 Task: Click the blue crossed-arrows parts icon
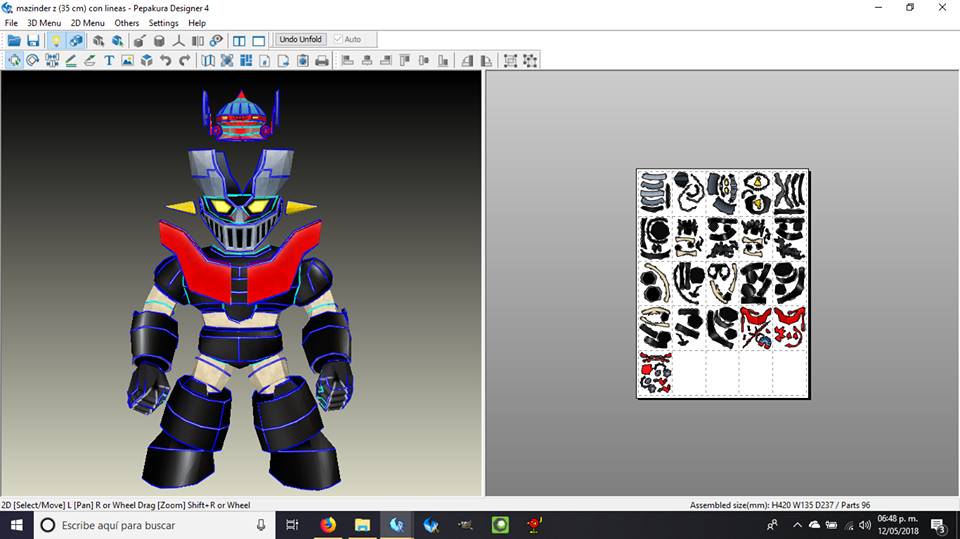[x=227, y=60]
